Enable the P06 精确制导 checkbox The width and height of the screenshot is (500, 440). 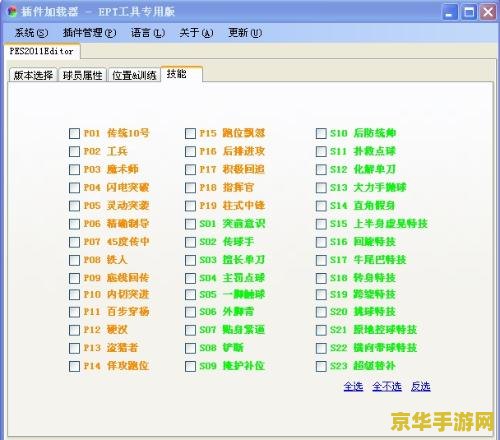tap(74, 224)
